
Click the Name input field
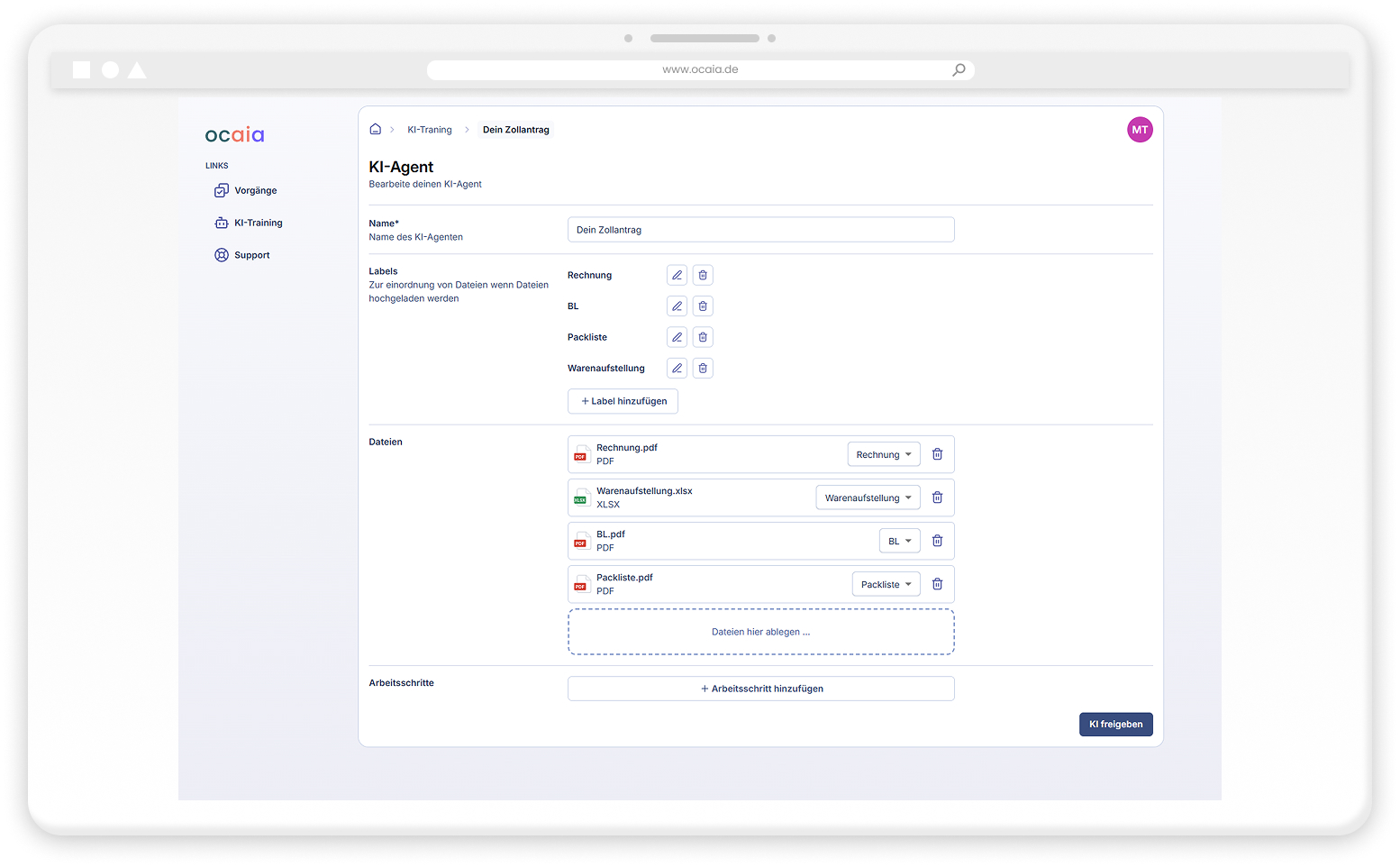760,230
